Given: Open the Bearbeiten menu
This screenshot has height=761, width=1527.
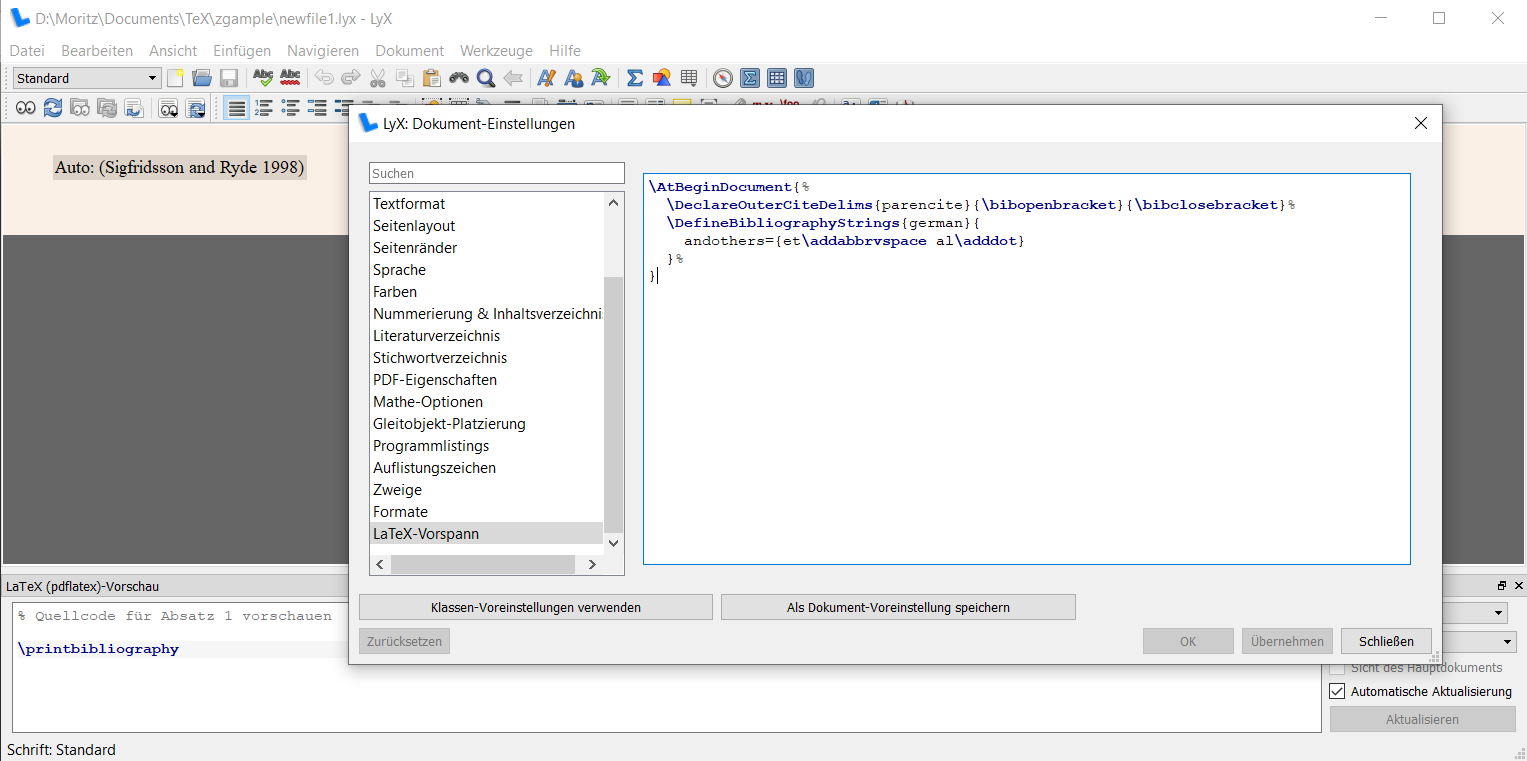Looking at the screenshot, I should tap(97, 51).
